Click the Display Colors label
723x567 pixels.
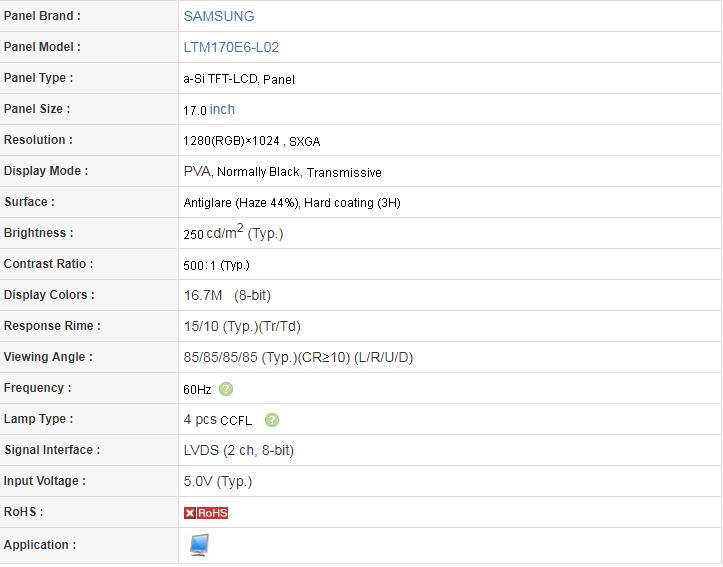[49, 295]
